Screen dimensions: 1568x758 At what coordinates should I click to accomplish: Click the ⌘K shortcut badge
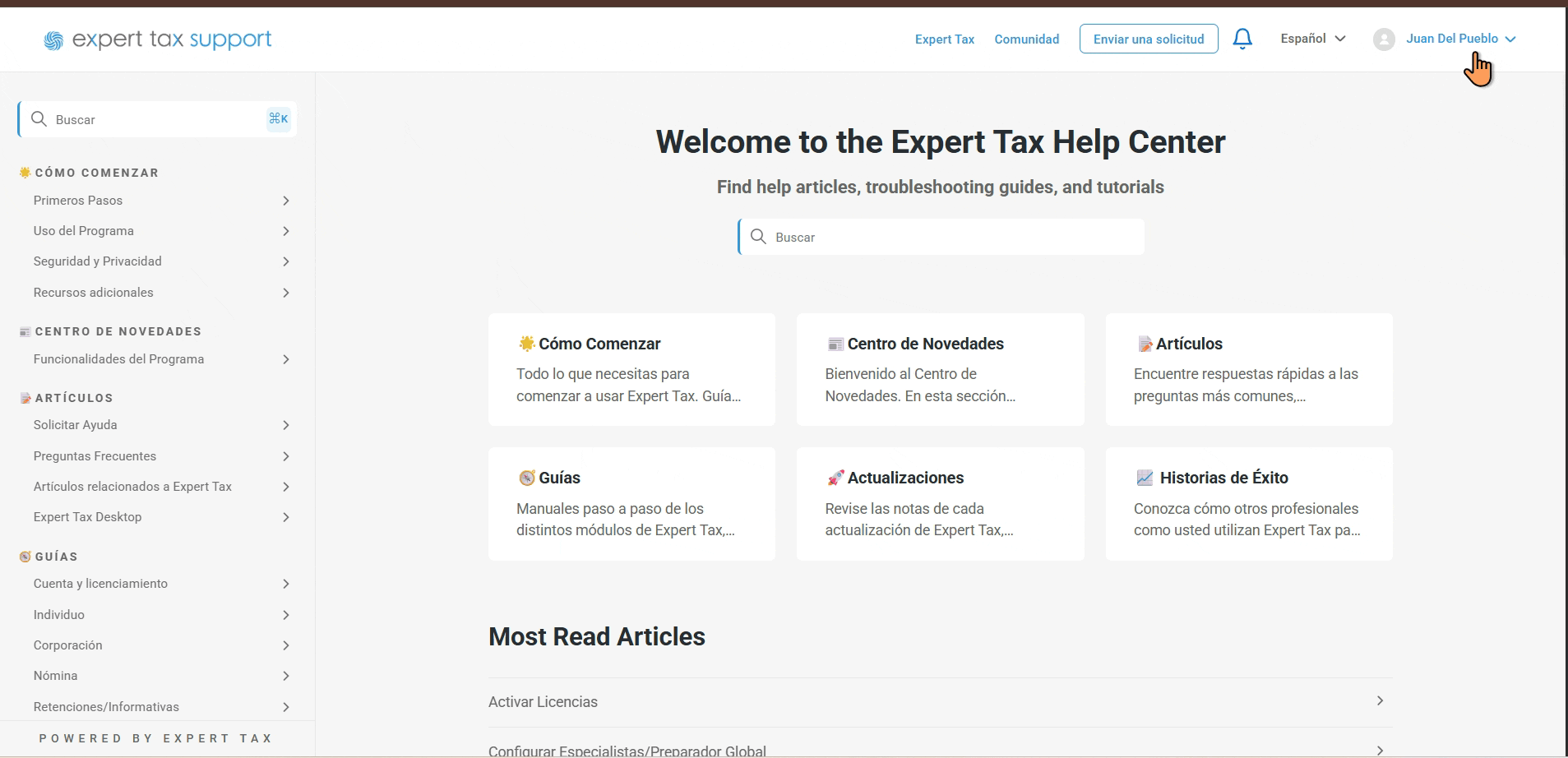tap(279, 118)
